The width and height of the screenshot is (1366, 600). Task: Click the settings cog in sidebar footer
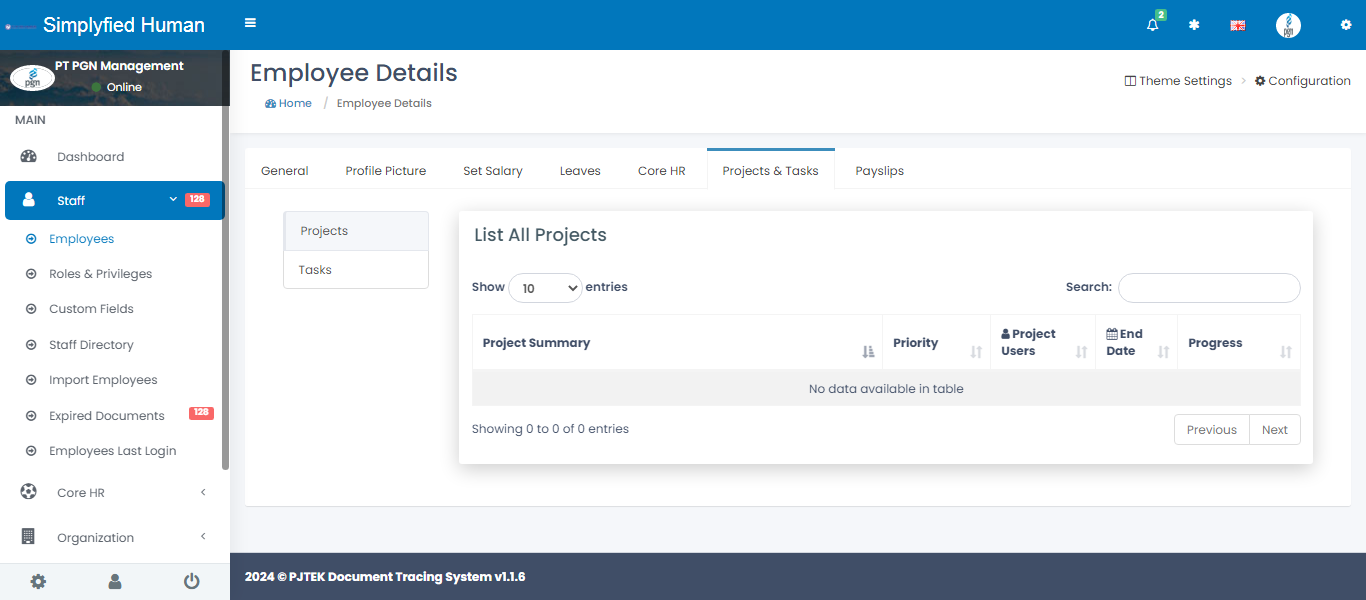coord(38,581)
